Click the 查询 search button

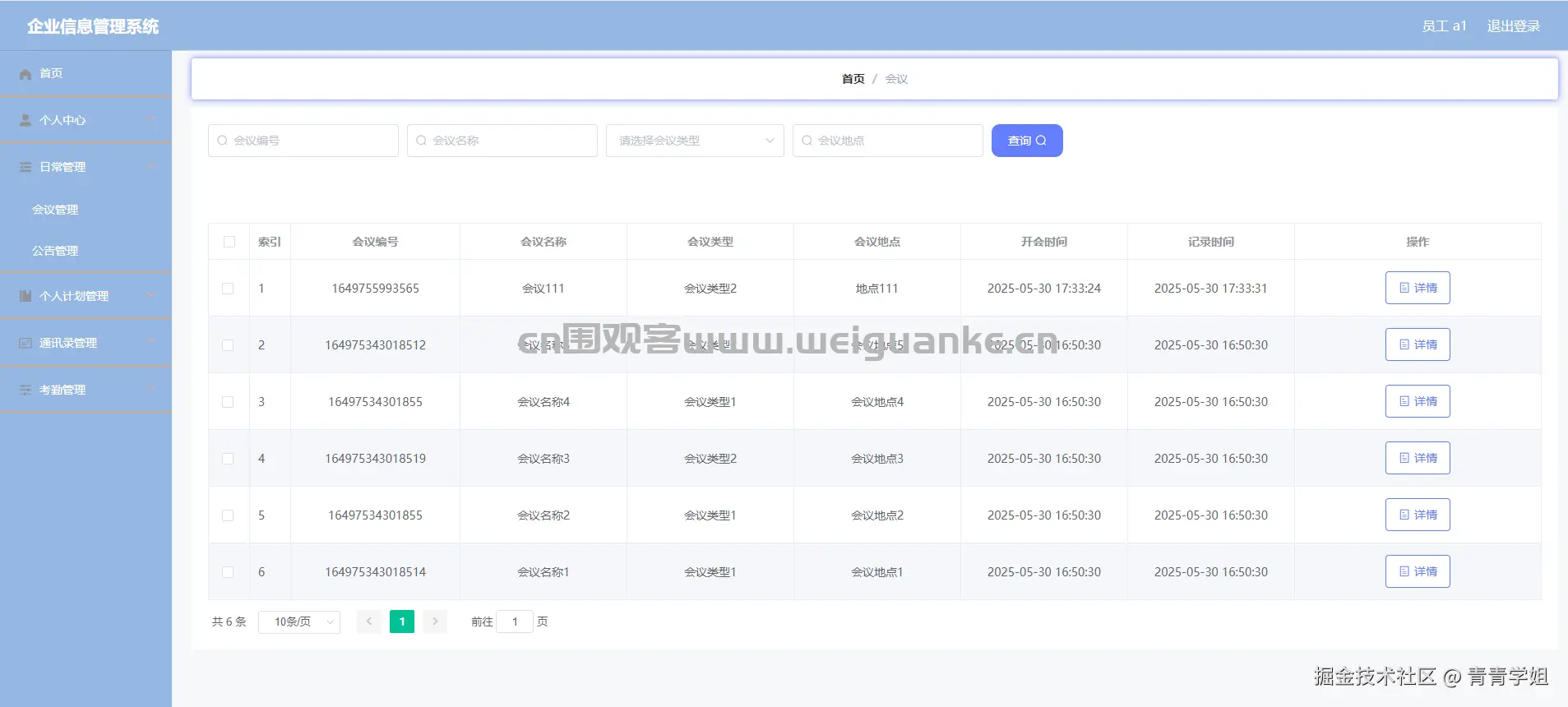click(1027, 141)
